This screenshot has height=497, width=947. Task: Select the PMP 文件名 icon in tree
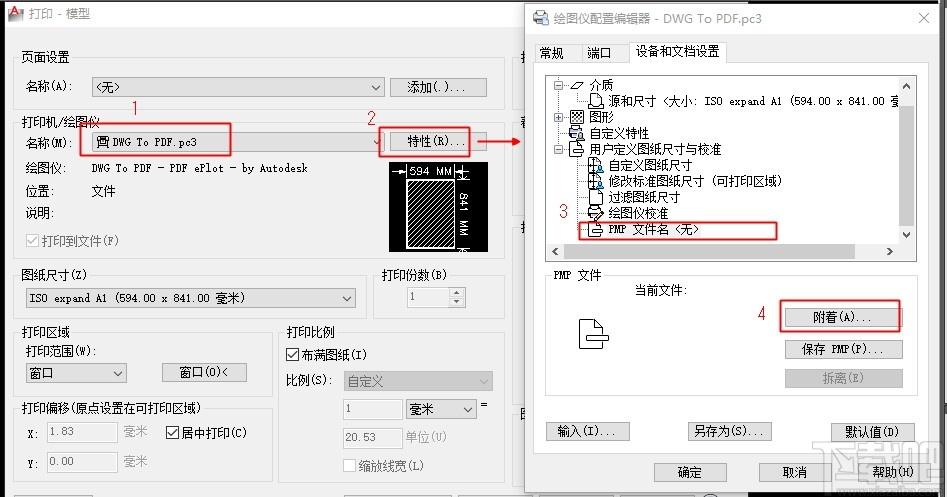click(x=596, y=229)
